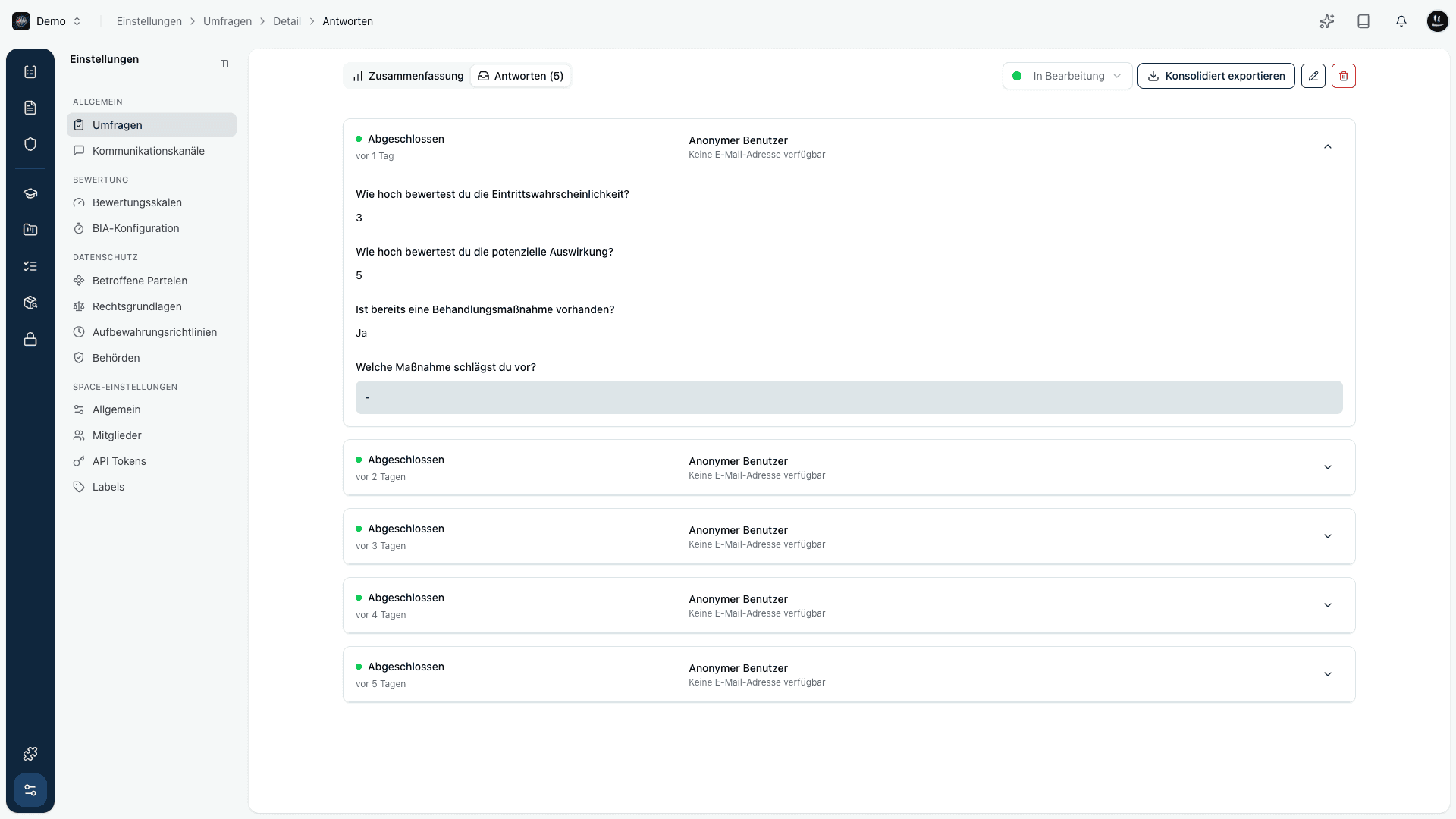Open the Demo workspace switcher
1456x819 pixels.
[x=47, y=21]
